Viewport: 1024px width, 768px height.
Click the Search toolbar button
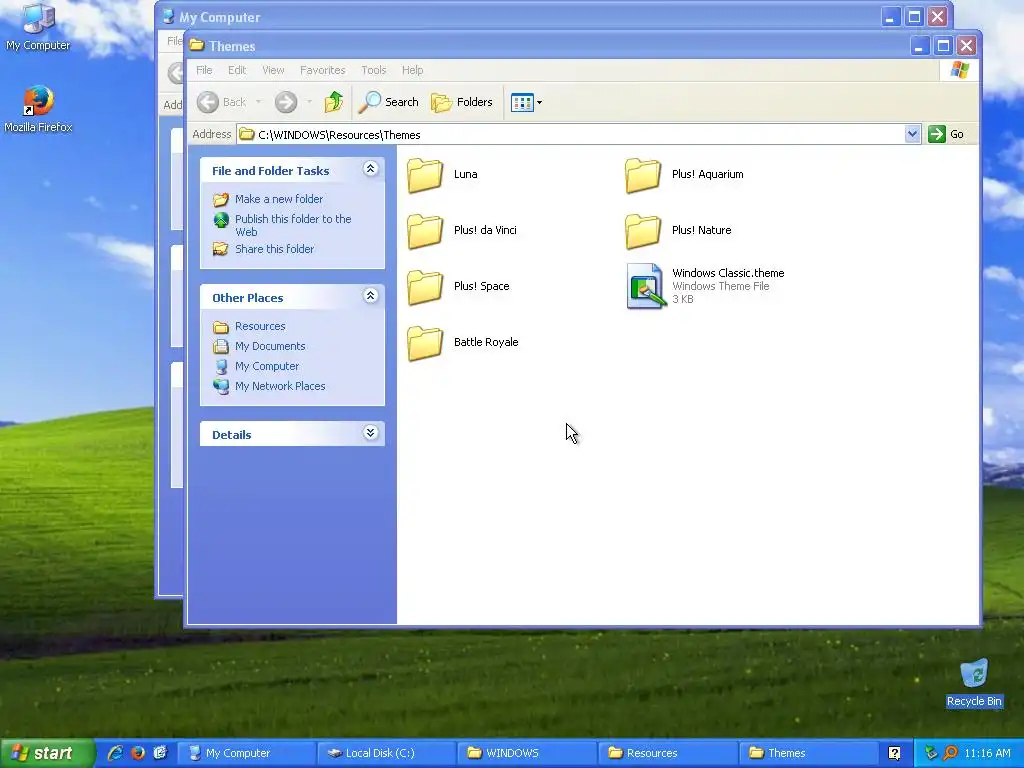(389, 102)
